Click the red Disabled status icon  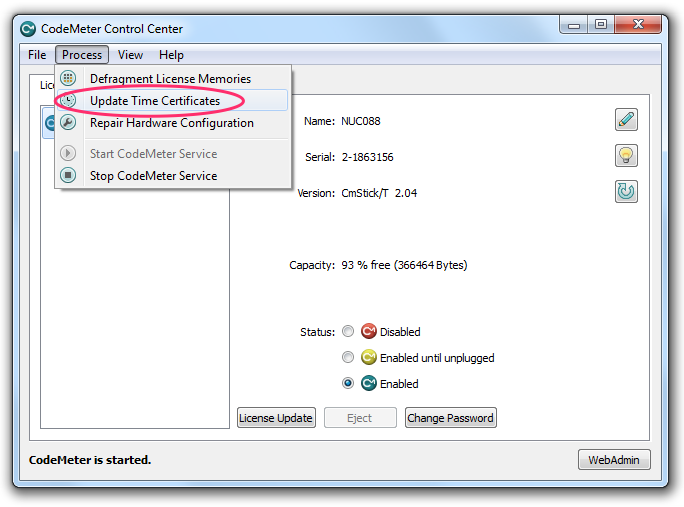[x=369, y=332]
